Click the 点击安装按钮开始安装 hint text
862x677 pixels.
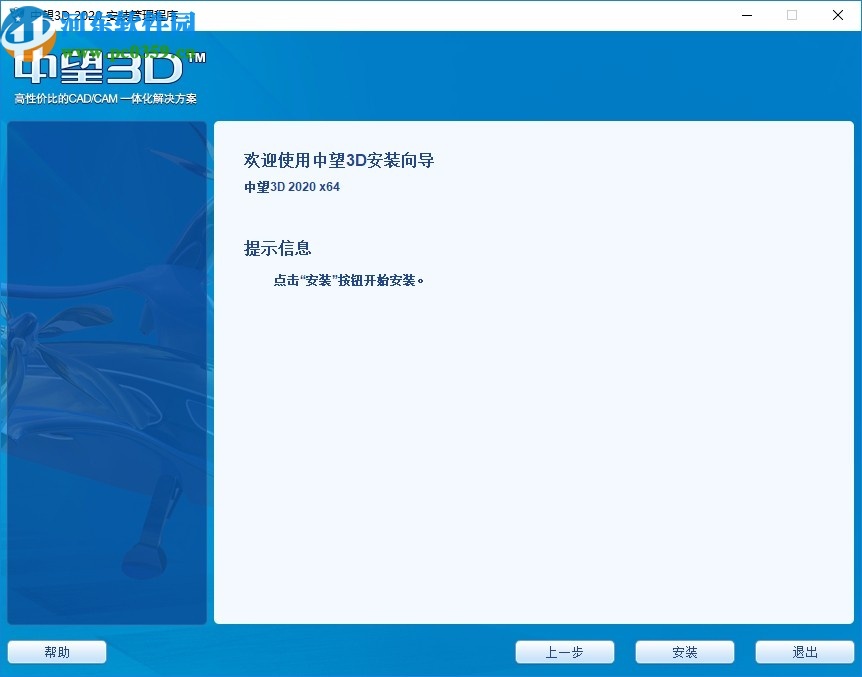pos(347,281)
